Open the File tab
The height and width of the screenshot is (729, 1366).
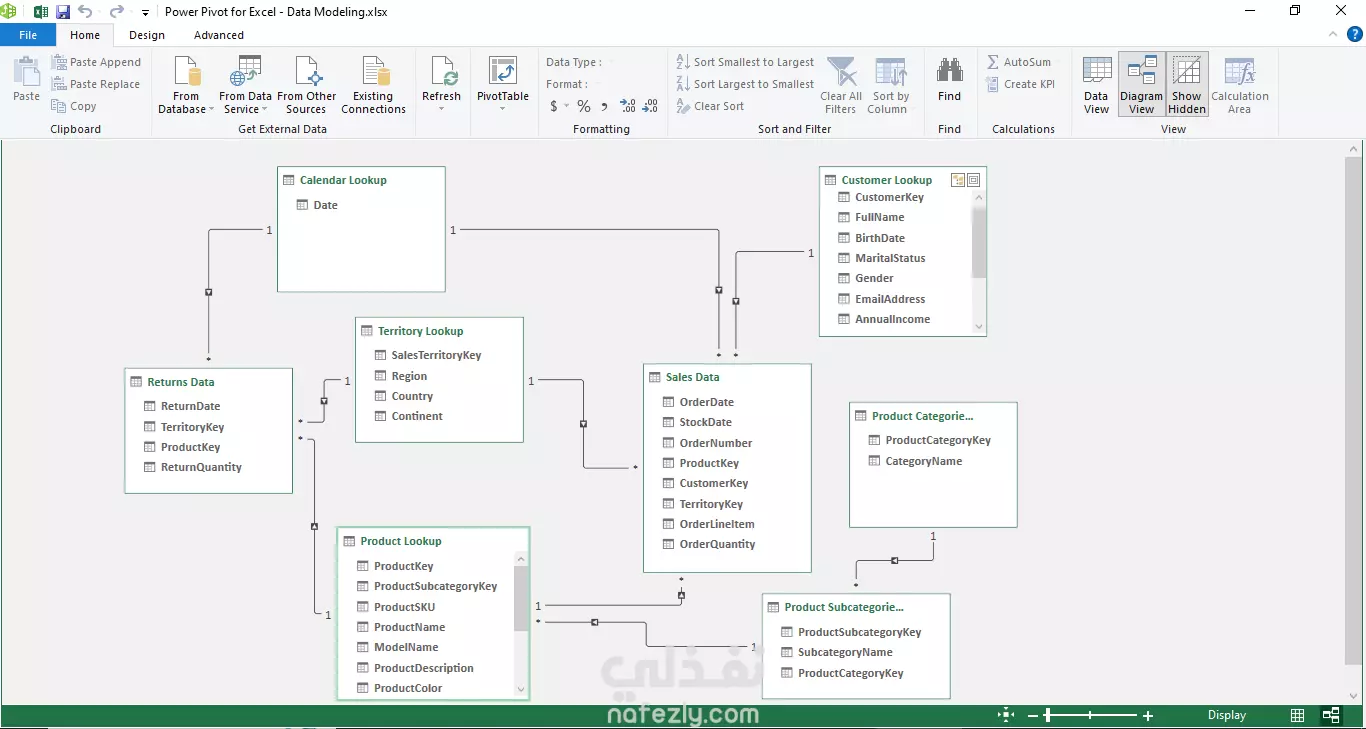(x=28, y=35)
